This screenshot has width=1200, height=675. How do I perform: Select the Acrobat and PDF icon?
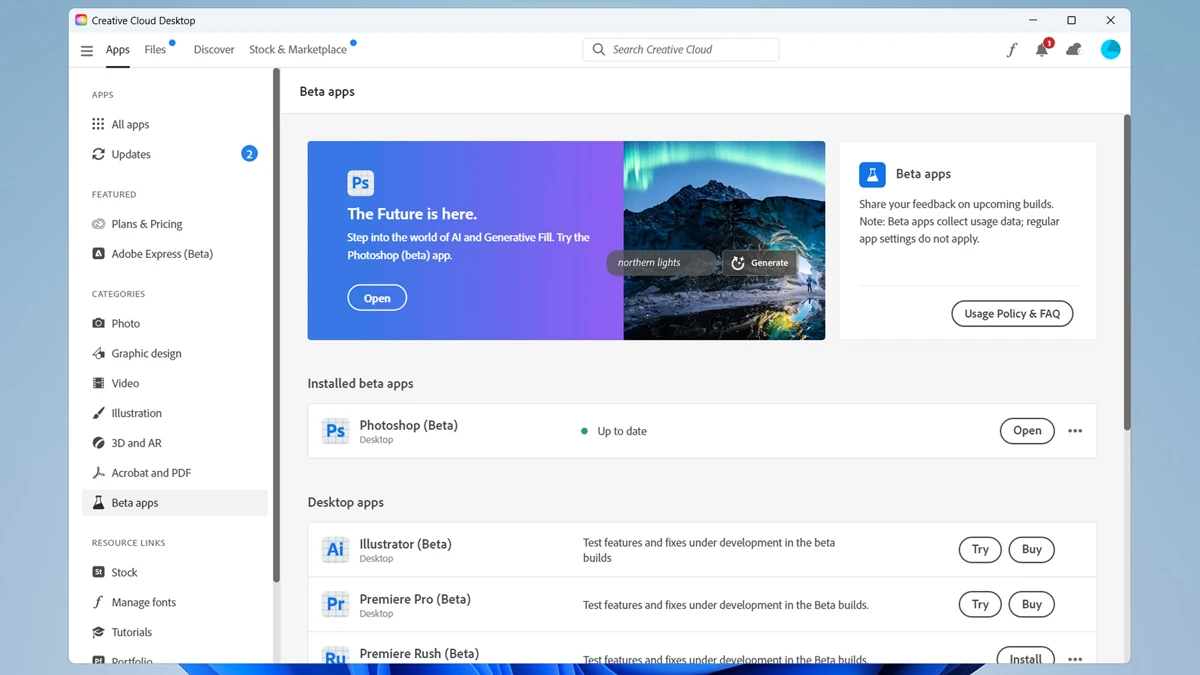(x=98, y=473)
